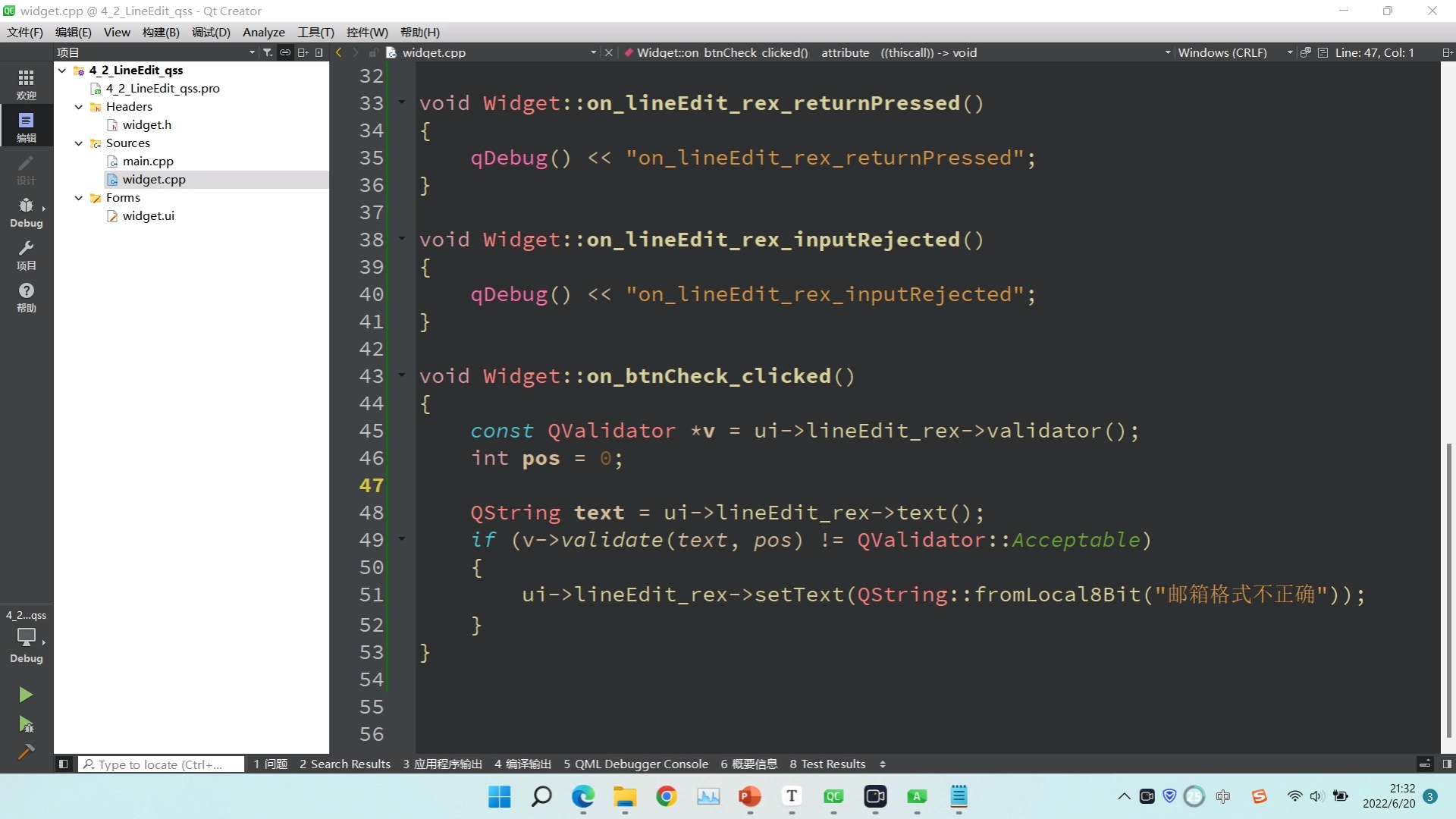Viewport: 1456px width, 819px height.
Task: Close the widget.cpp document
Action: (x=608, y=52)
